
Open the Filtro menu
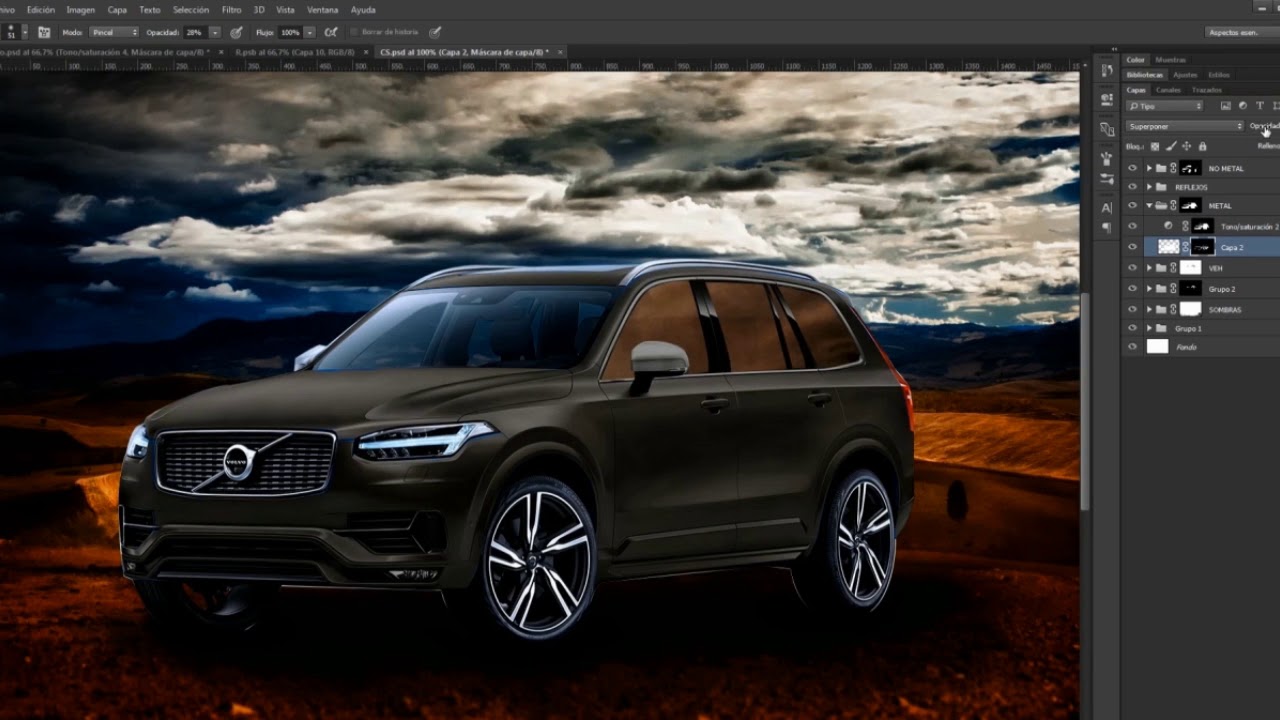(231, 10)
